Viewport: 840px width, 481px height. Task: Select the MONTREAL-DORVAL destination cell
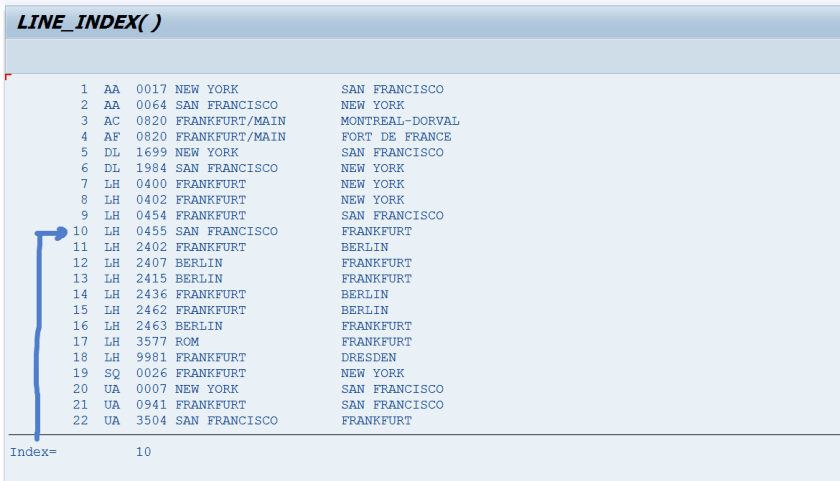pyautogui.click(x=400, y=121)
